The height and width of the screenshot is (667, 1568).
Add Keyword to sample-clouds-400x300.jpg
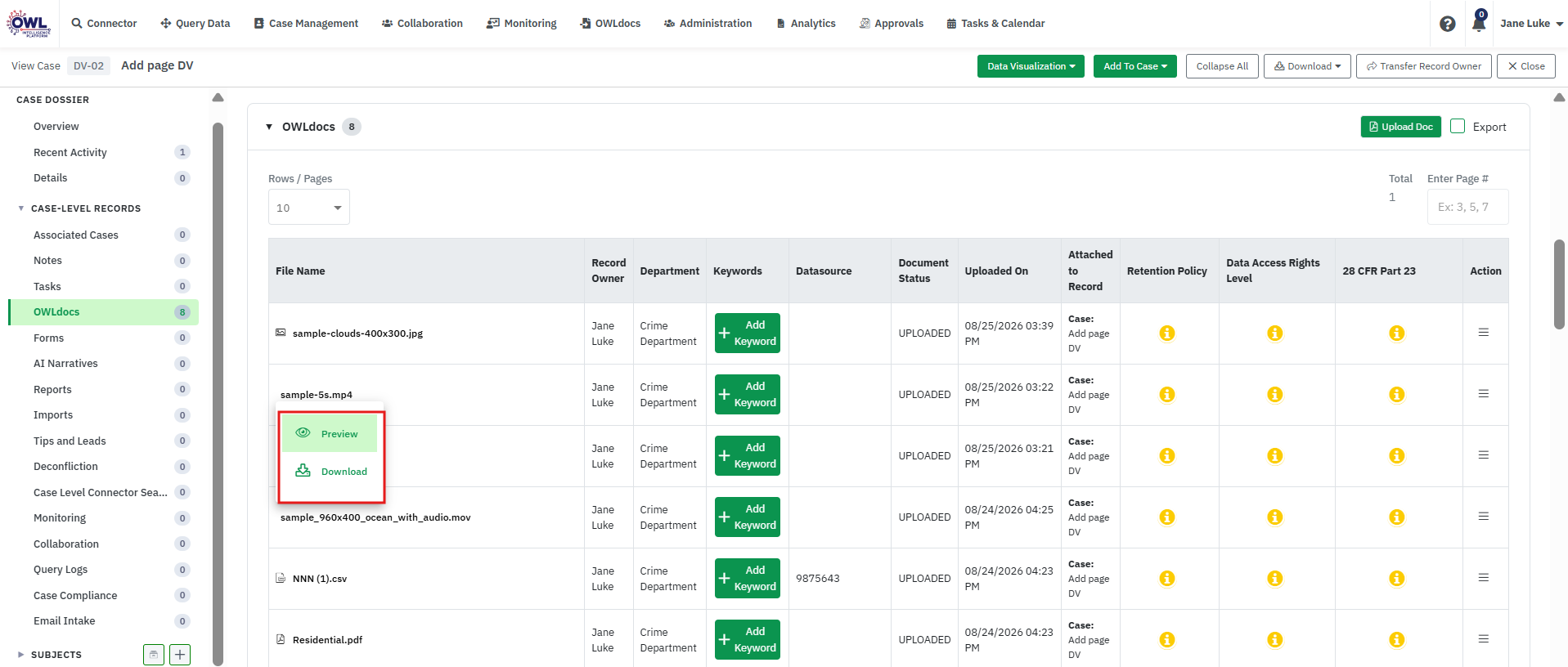click(x=748, y=333)
